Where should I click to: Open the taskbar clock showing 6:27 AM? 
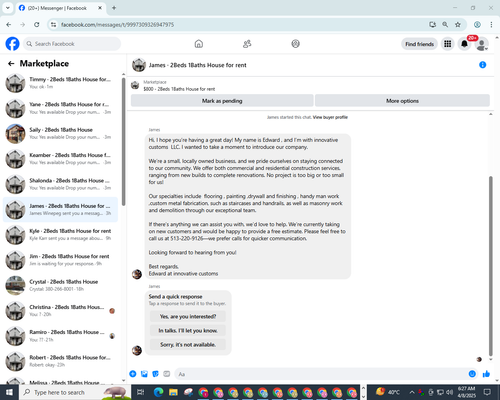coord(466,392)
